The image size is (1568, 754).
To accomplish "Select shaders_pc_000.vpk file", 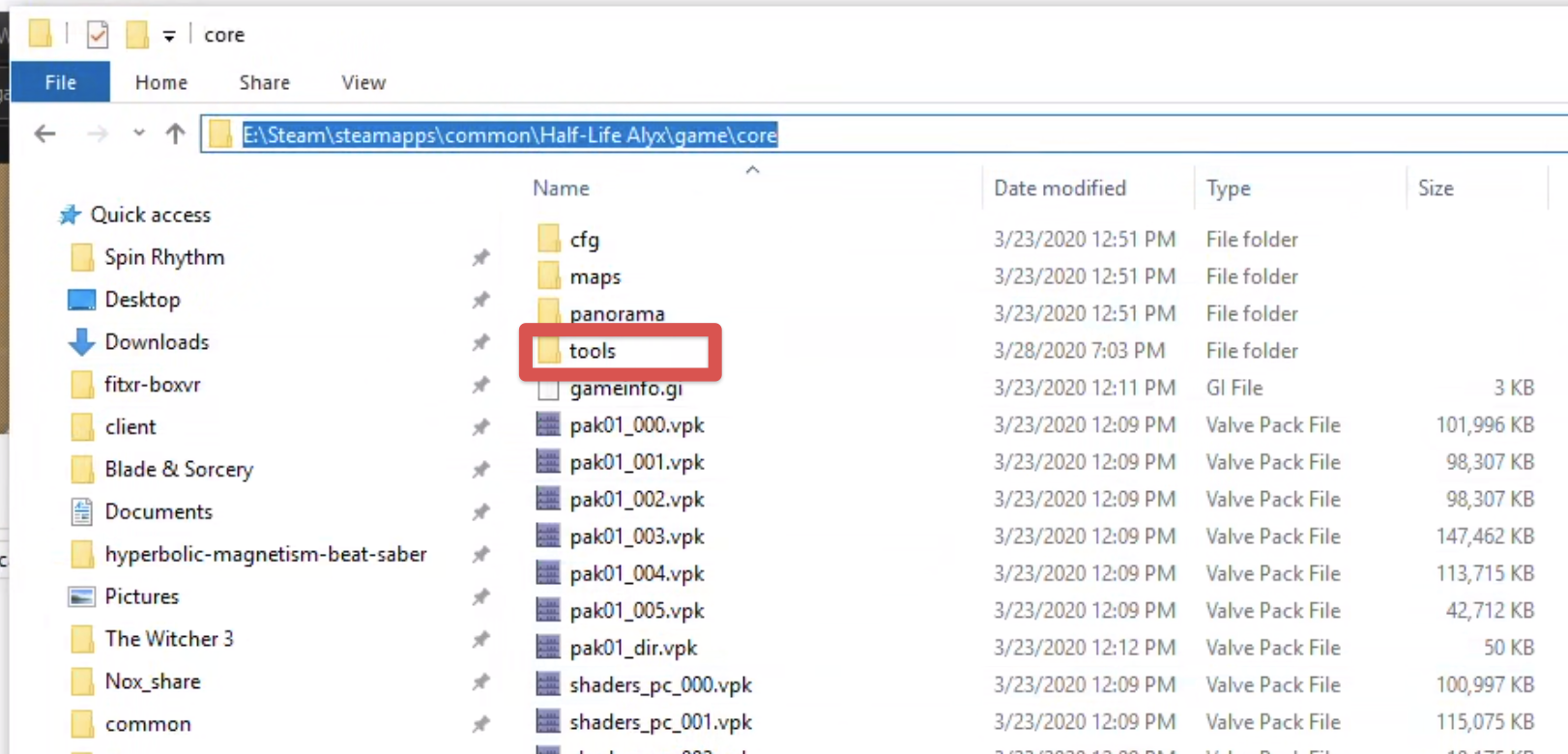I will point(660,684).
